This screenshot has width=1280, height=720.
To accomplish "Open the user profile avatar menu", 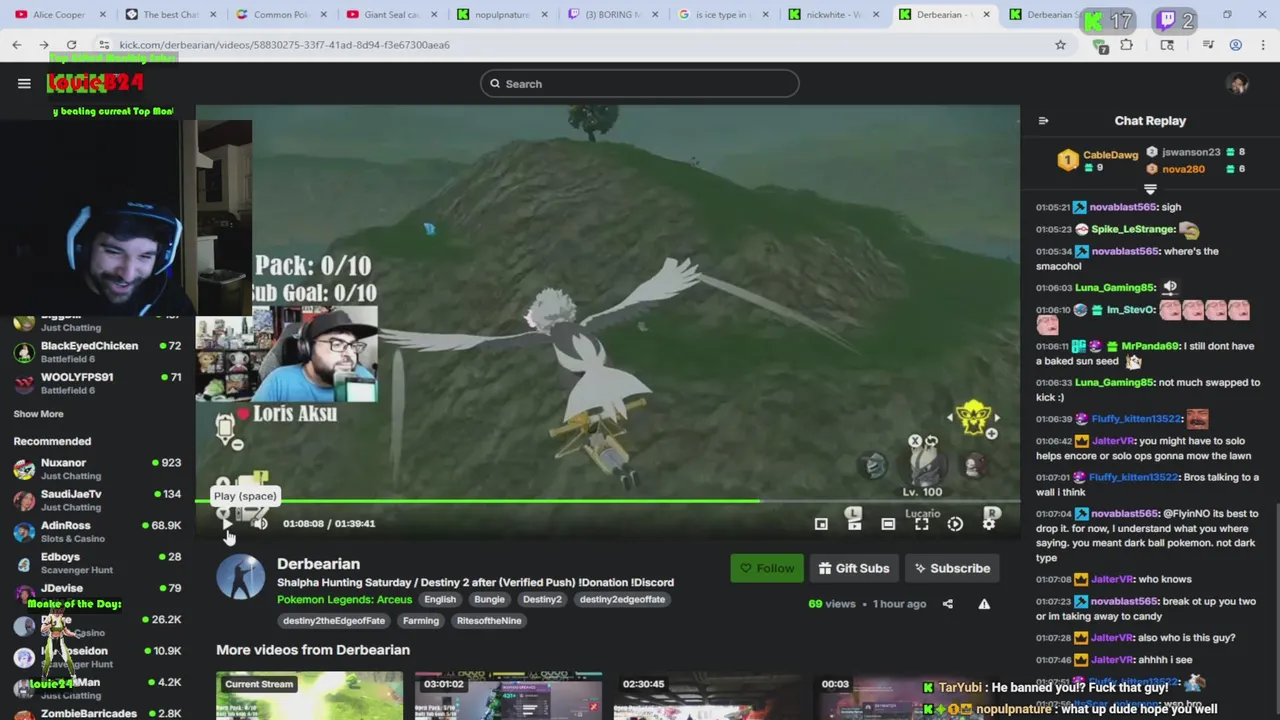I will point(1239,84).
